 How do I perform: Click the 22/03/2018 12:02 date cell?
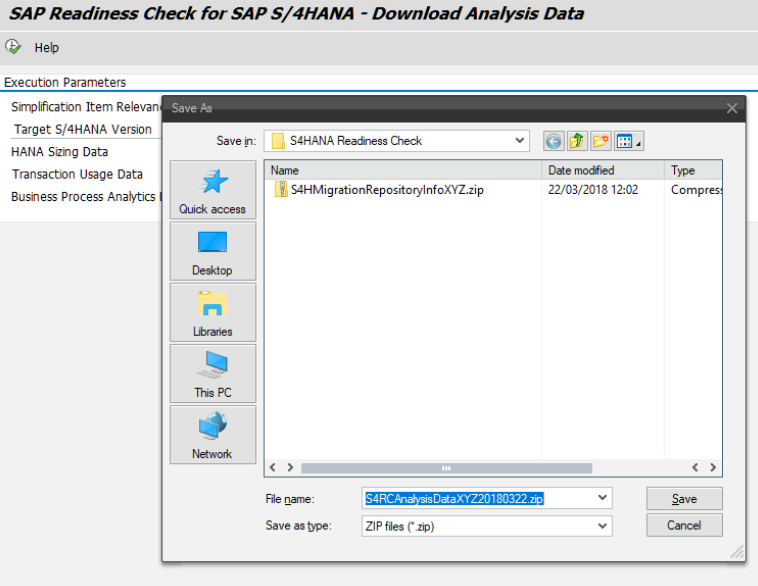pyautogui.click(x=593, y=190)
